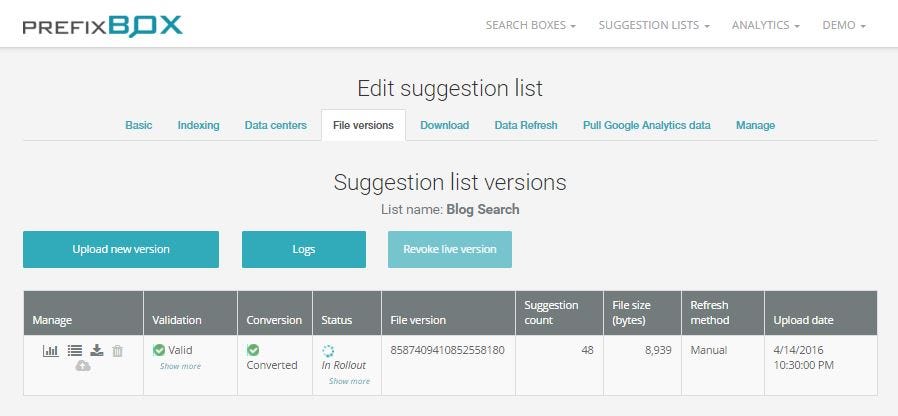The width and height of the screenshot is (898, 416).
Task: Open the Demo account dropdown
Action: click(844, 25)
